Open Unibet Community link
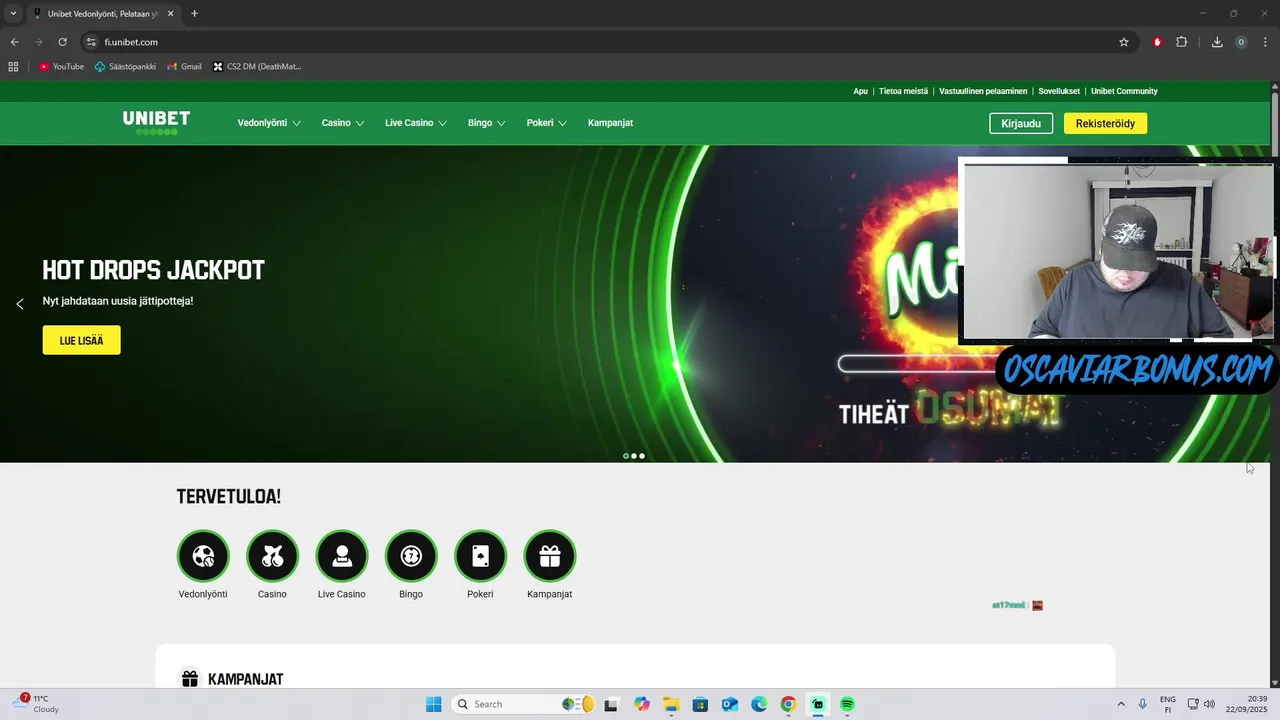Viewport: 1280px width, 720px height. coord(1124,91)
